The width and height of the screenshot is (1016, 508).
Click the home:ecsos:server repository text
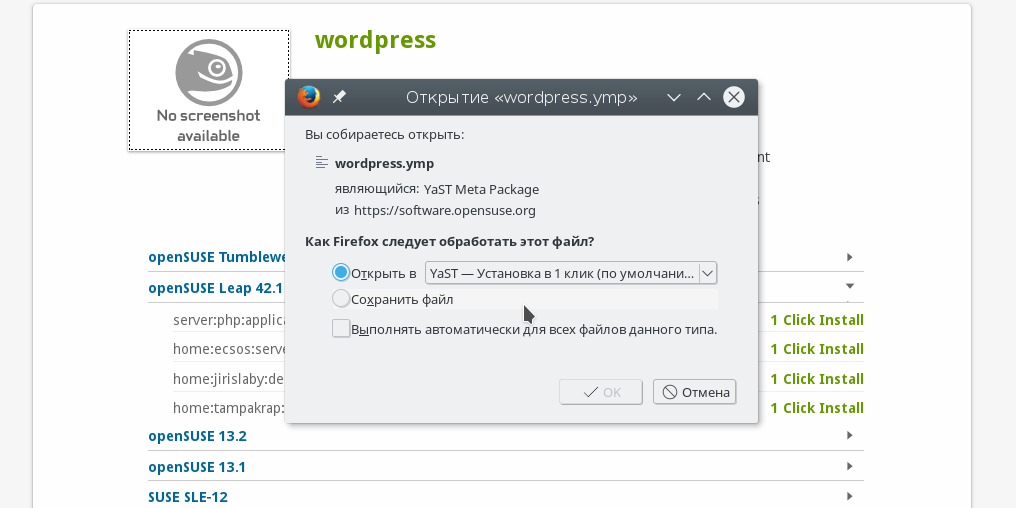(229, 349)
